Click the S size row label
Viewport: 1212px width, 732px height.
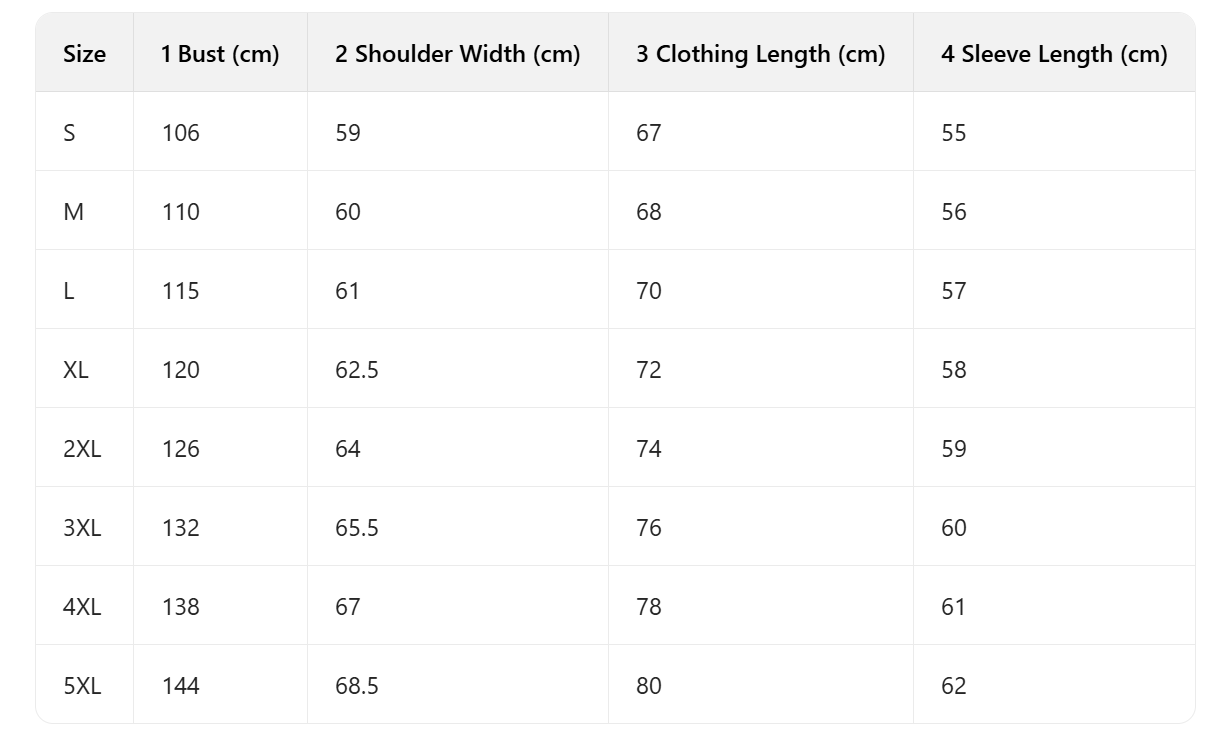tap(69, 133)
